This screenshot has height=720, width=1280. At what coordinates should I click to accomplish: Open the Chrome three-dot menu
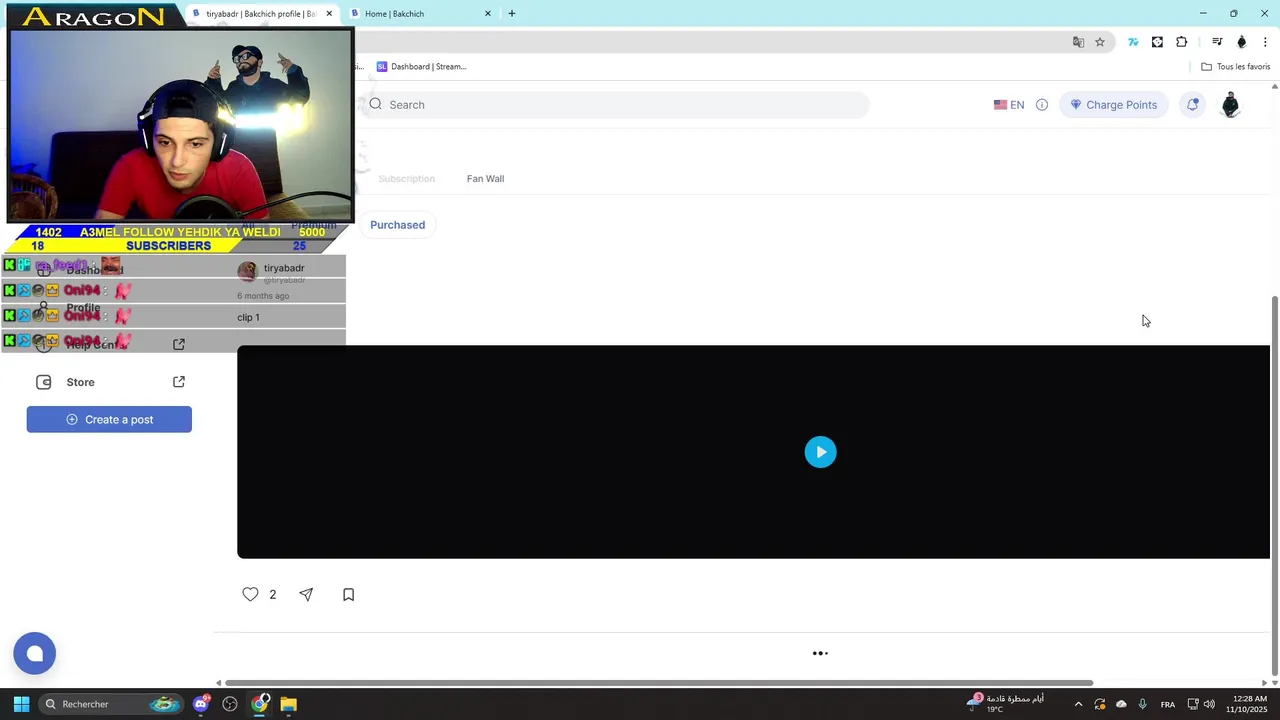[1265, 42]
